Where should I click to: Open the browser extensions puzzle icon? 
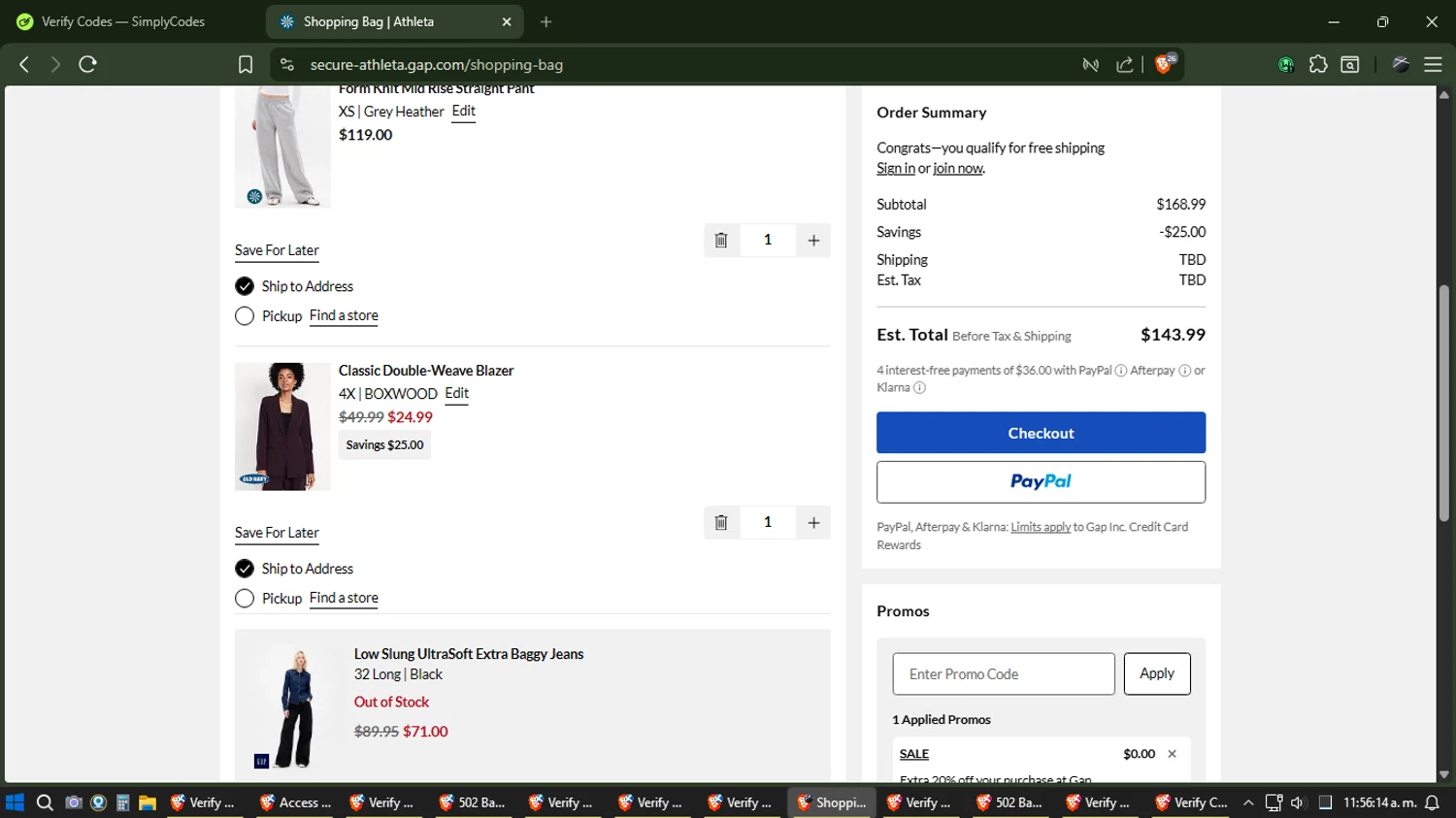click(x=1317, y=65)
